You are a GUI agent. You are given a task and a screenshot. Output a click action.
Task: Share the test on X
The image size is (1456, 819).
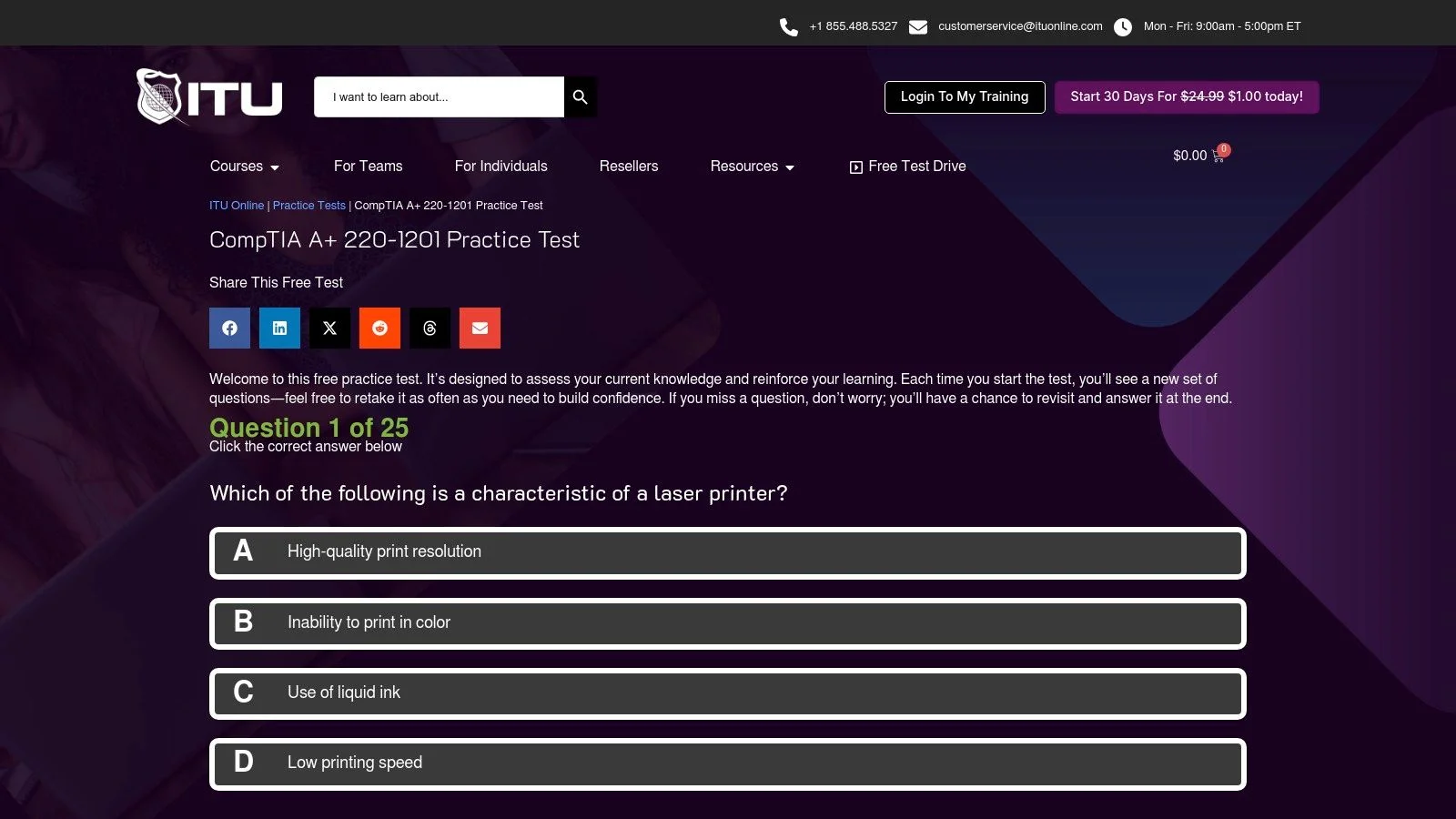[329, 329]
